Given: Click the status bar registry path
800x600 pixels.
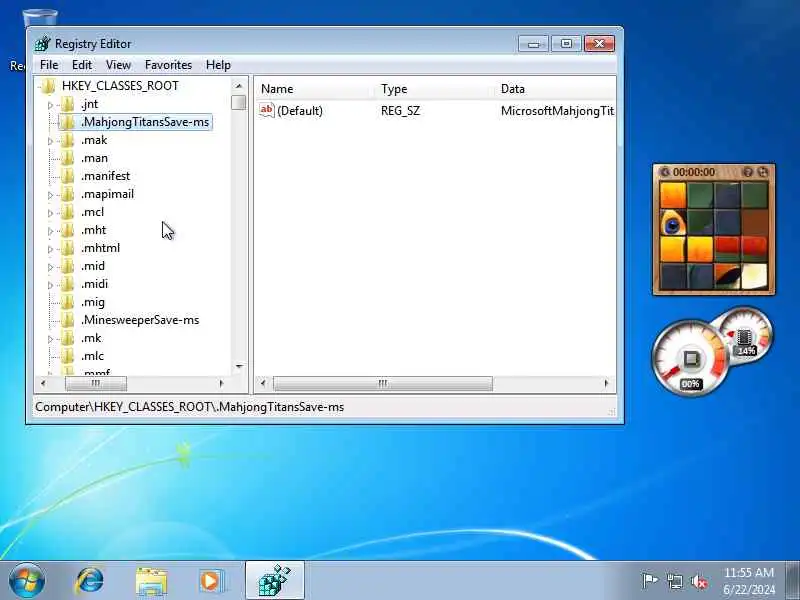Looking at the screenshot, I should click(190, 407).
